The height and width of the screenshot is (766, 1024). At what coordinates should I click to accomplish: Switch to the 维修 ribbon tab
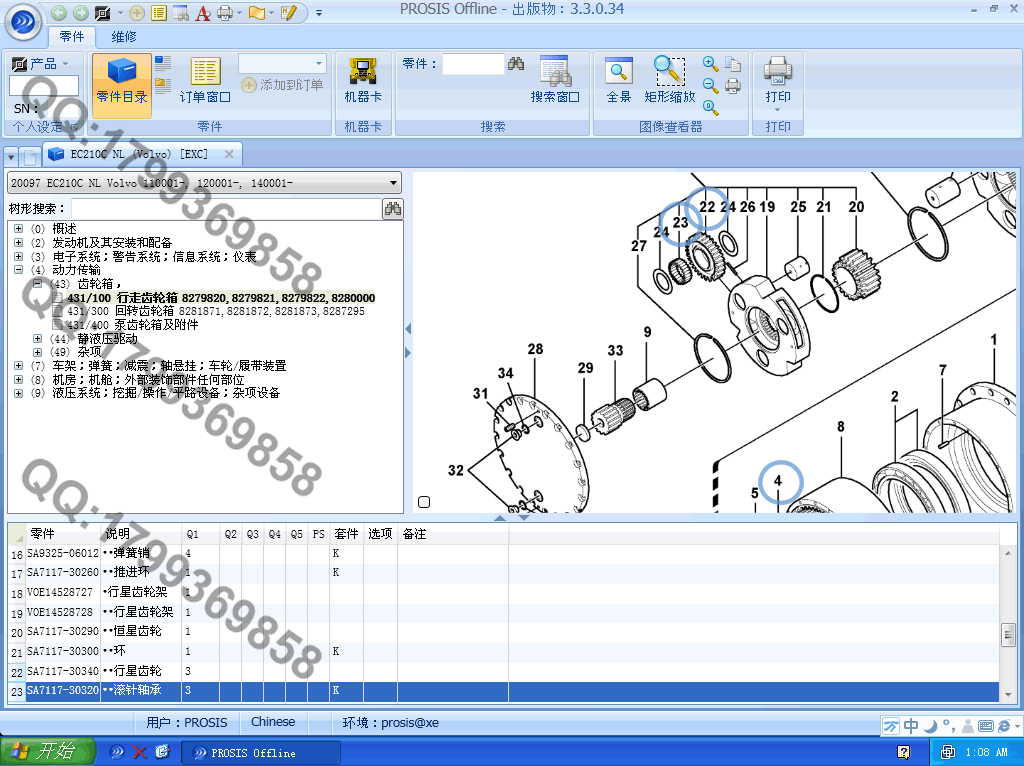[x=124, y=37]
